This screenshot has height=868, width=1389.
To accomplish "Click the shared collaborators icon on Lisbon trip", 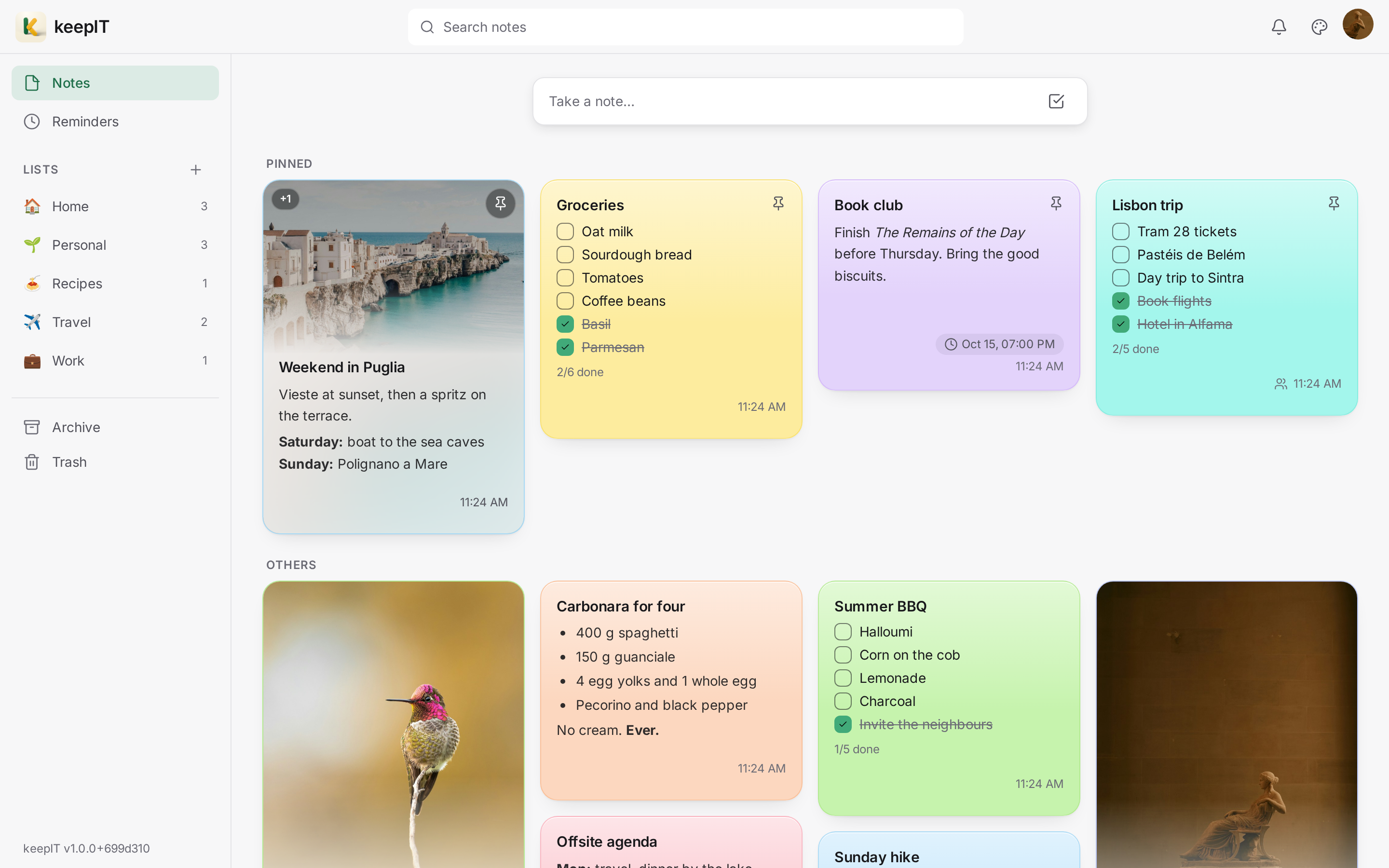I will pos(1280,384).
